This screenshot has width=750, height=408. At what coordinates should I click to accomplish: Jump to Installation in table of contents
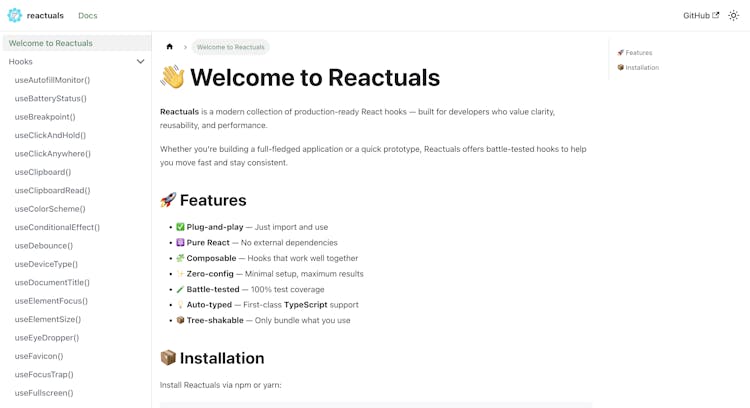tap(638, 67)
